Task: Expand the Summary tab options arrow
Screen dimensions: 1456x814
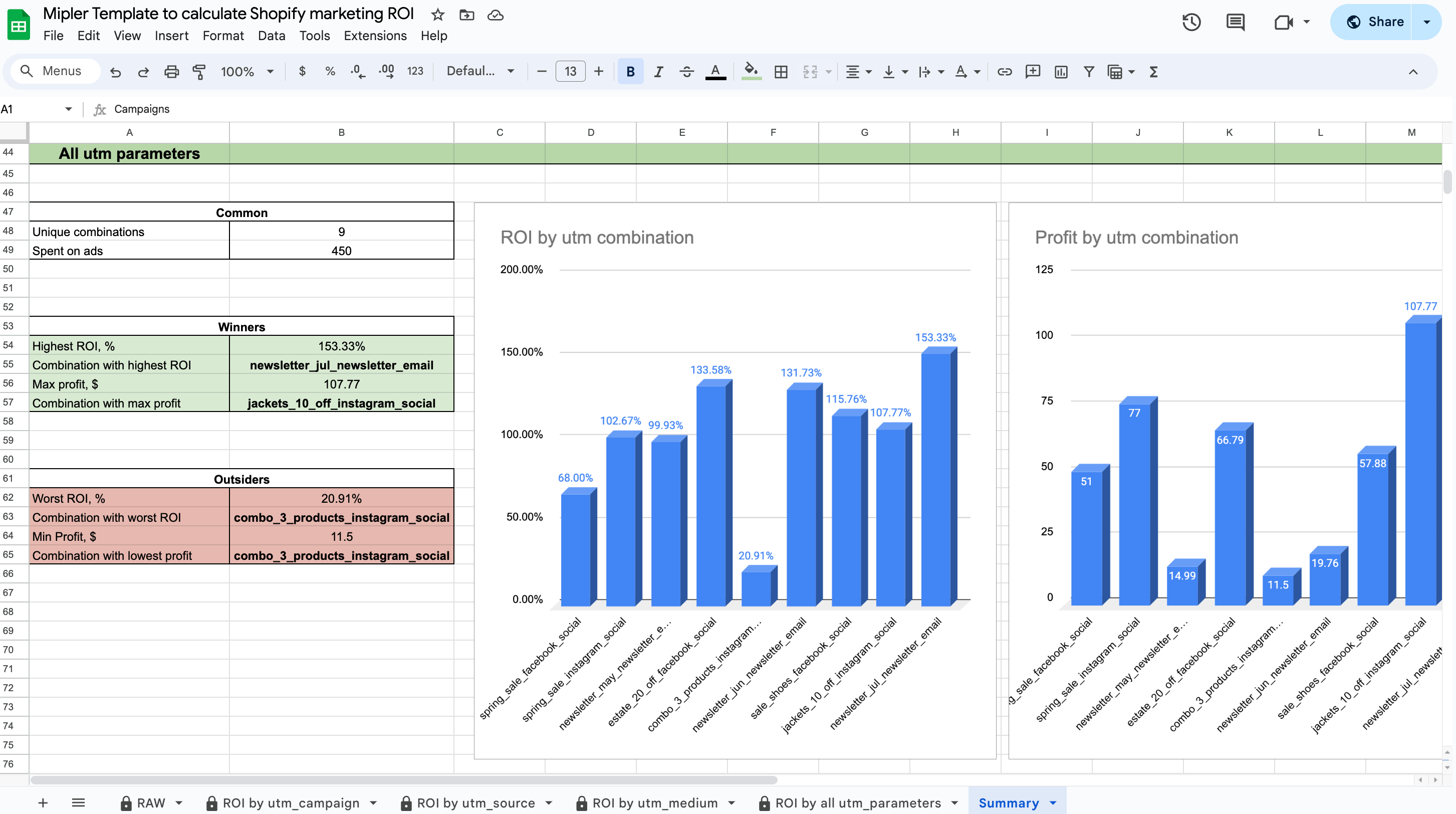Action: (x=1053, y=802)
